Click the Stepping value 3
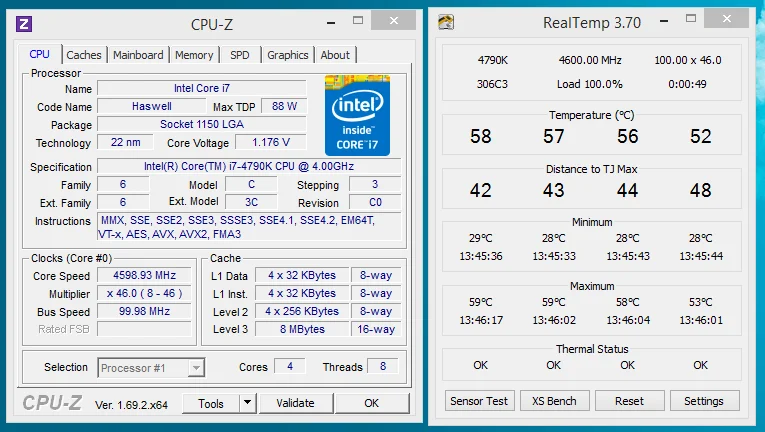The image size is (765, 432). pyautogui.click(x=375, y=185)
